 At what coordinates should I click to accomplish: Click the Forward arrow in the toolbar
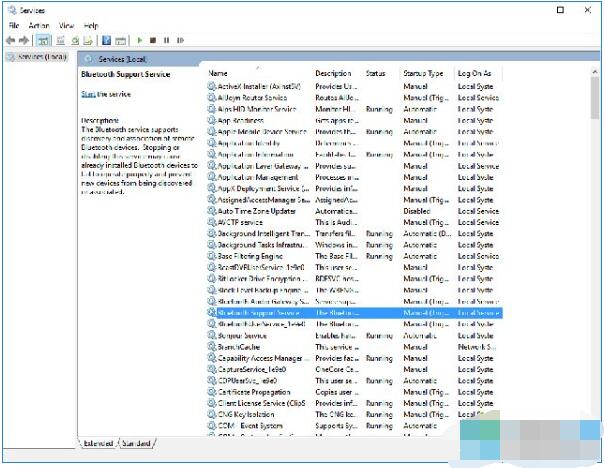[x=24, y=40]
